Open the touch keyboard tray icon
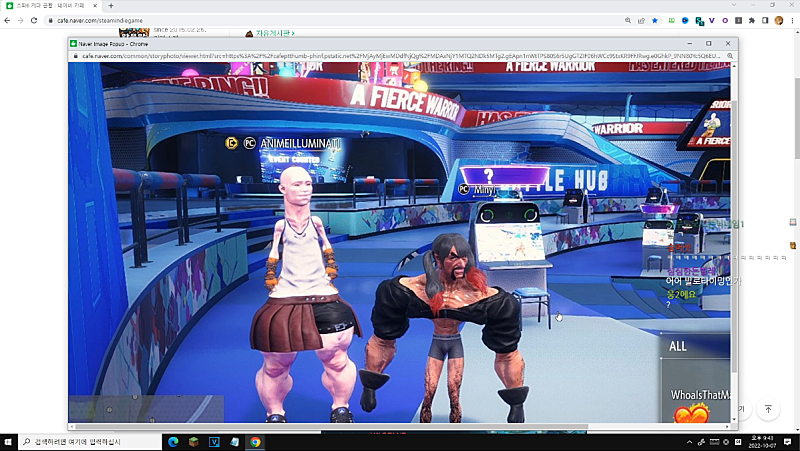The height and width of the screenshot is (451, 800). pyautogui.click(x=714, y=442)
